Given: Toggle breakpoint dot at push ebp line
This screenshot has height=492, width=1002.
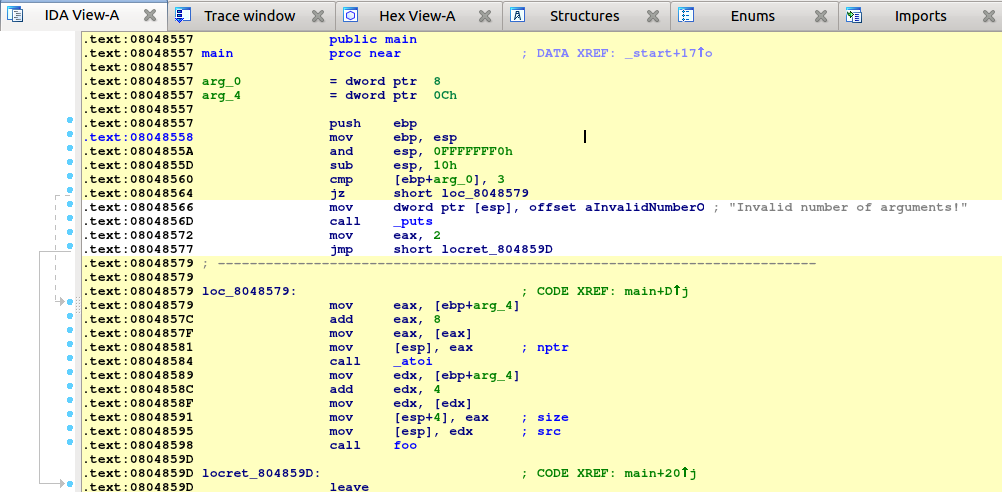Looking at the screenshot, I should pyautogui.click(x=70, y=120).
